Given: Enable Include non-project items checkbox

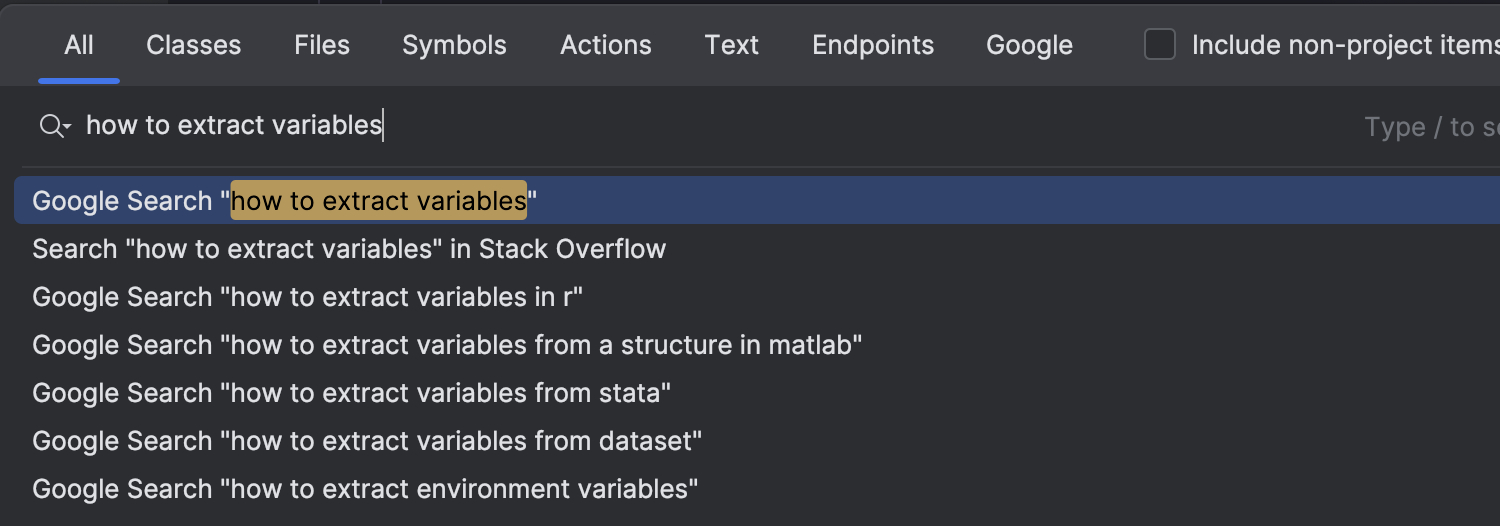Looking at the screenshot, I should [1160, 45].
